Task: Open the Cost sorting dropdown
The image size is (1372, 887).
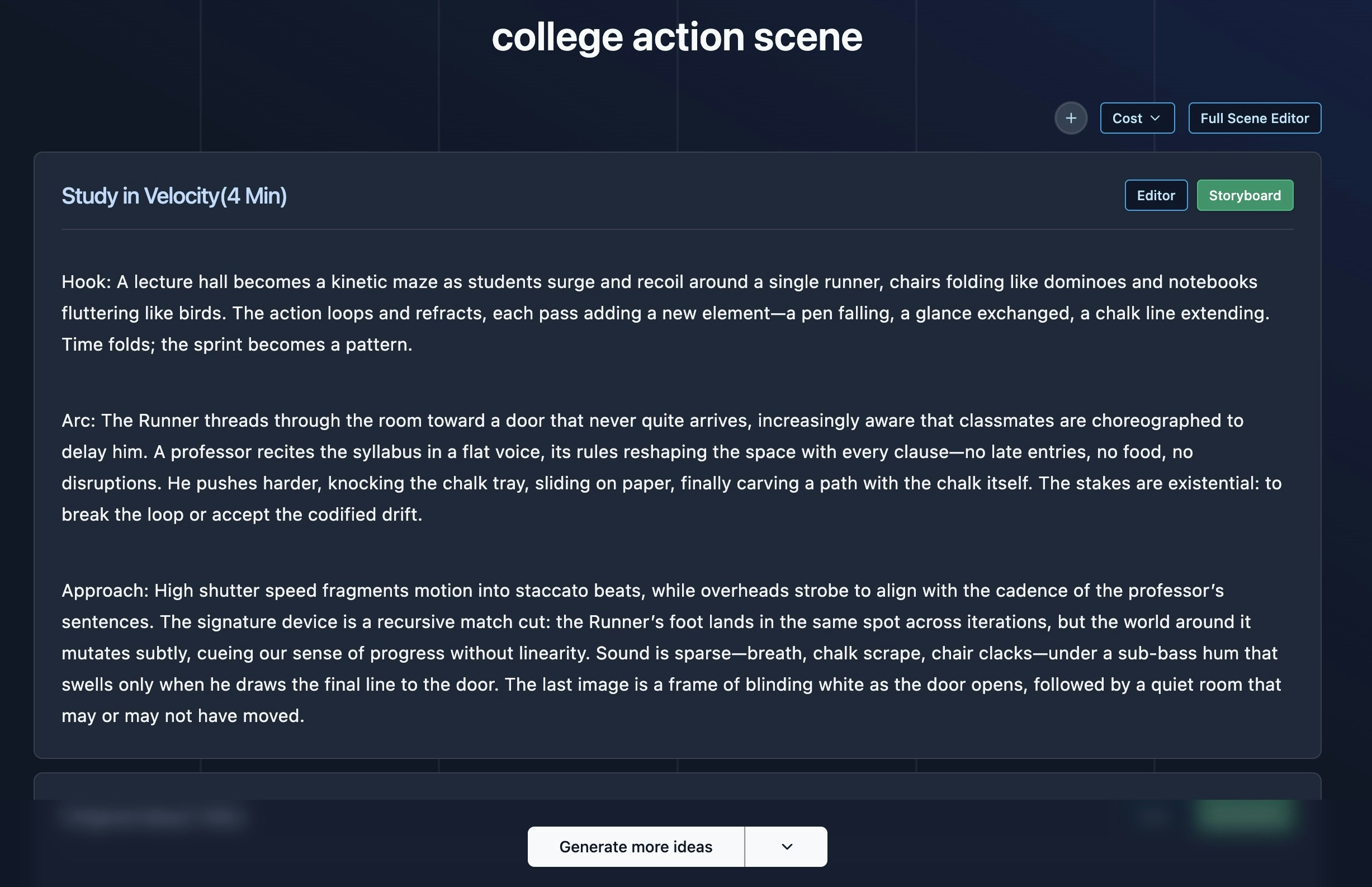Action: (1136, 118)
